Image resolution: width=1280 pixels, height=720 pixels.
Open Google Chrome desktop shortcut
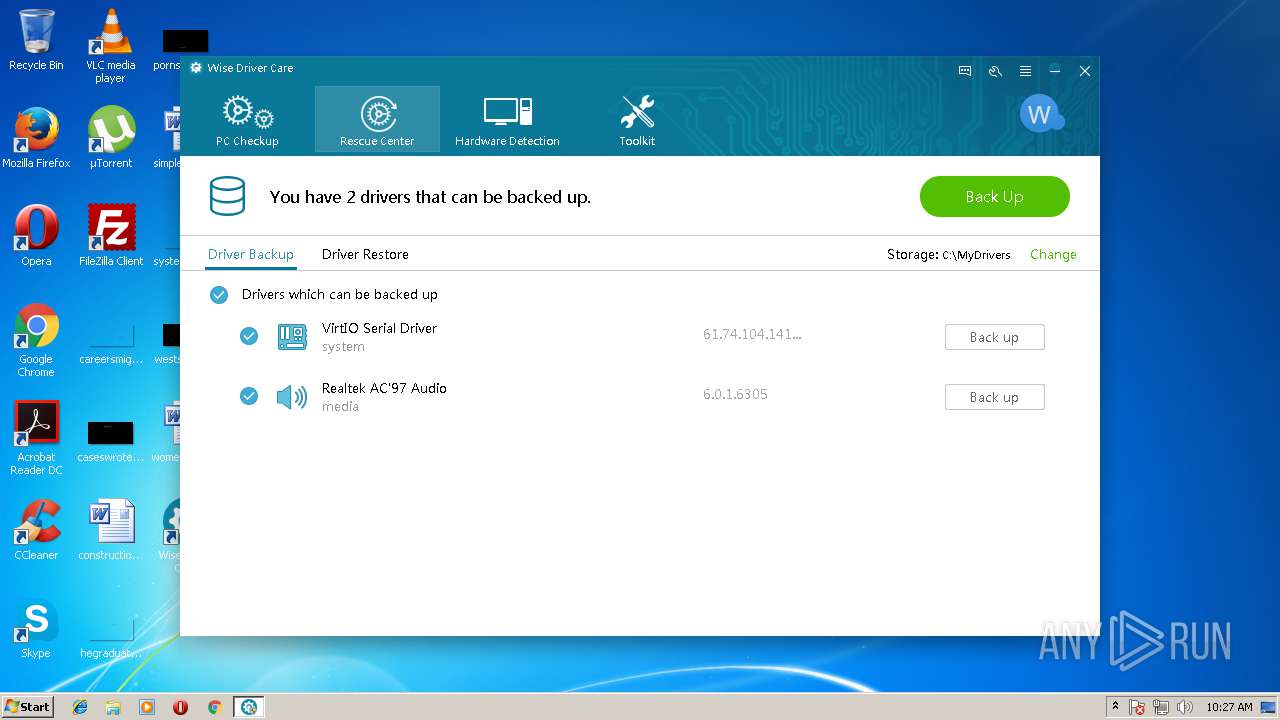[x=36, y=340]
